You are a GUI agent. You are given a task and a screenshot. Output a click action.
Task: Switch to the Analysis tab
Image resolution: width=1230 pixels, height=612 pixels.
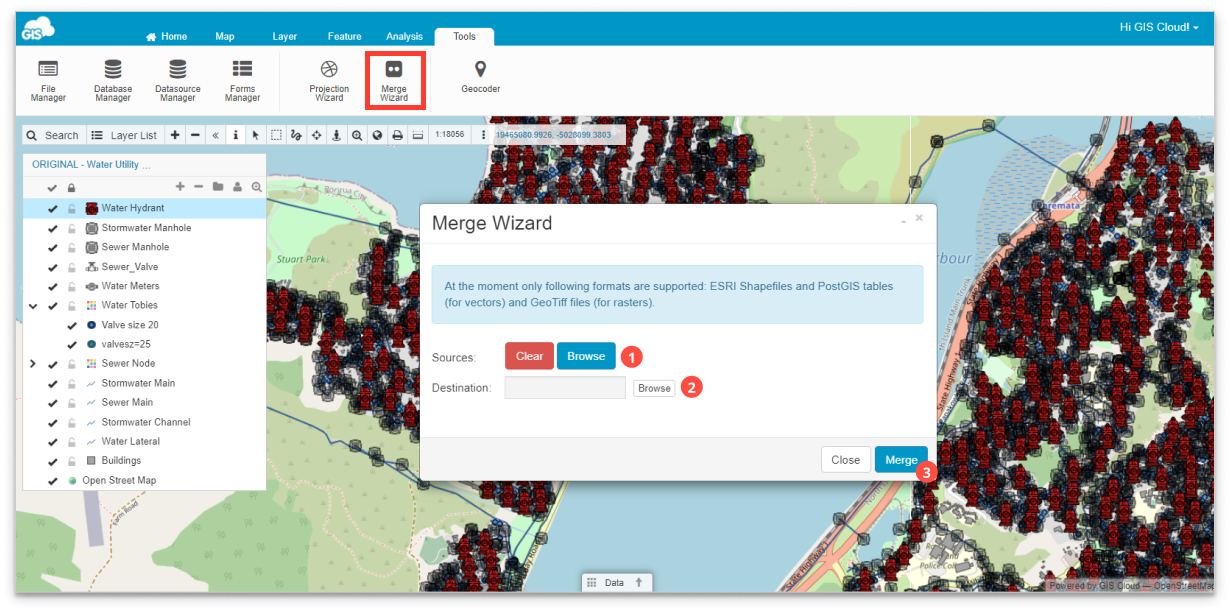click(x=404, y=35)
